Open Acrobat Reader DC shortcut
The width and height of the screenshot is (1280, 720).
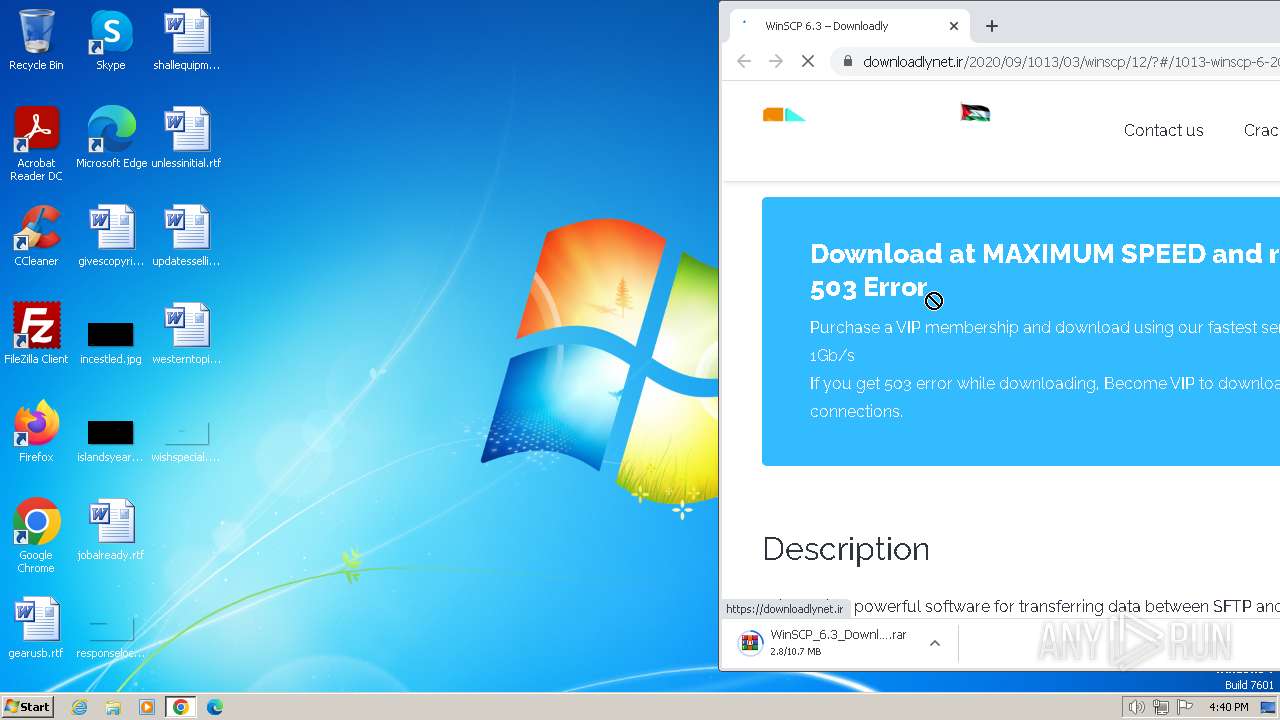[x=36, y=144]
